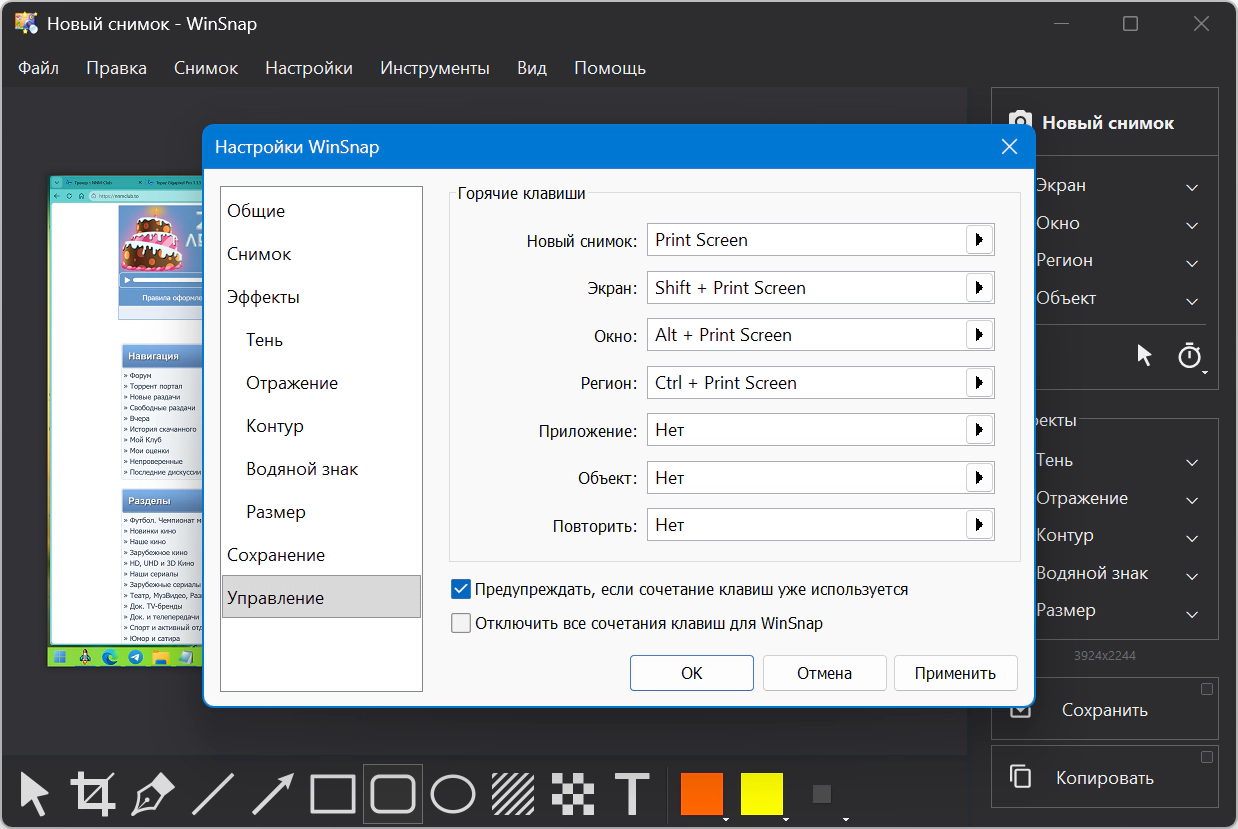Toggle the small checkbox on Сохранить button

(1207, 688)
